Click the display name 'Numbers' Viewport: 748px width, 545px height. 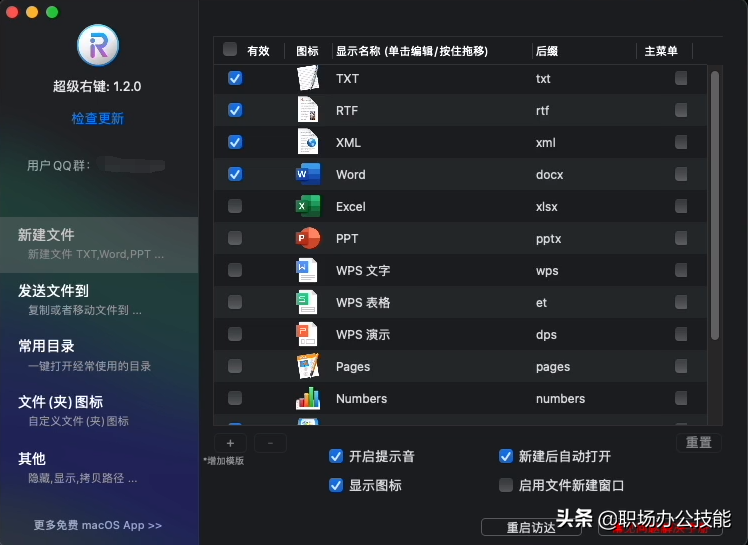[362, 398]
